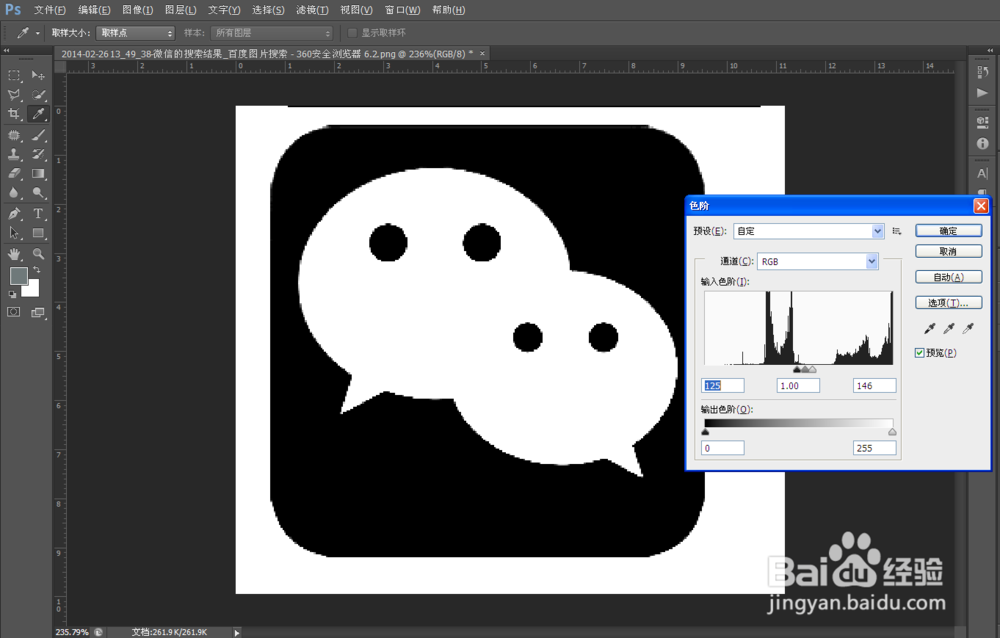Select the Move tool
This screenshot has width=1000, height=638.
pos(38,75)
